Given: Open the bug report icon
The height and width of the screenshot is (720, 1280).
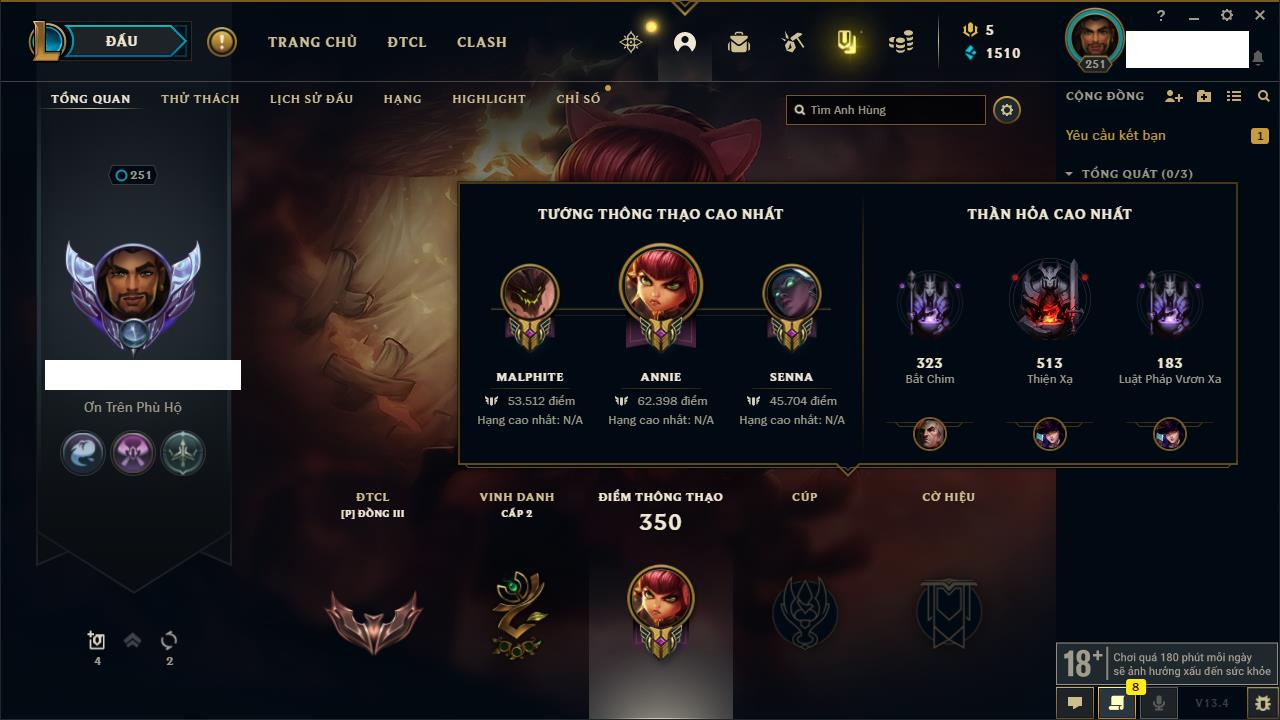Looking at the screenshot, I should (1262, 703).
